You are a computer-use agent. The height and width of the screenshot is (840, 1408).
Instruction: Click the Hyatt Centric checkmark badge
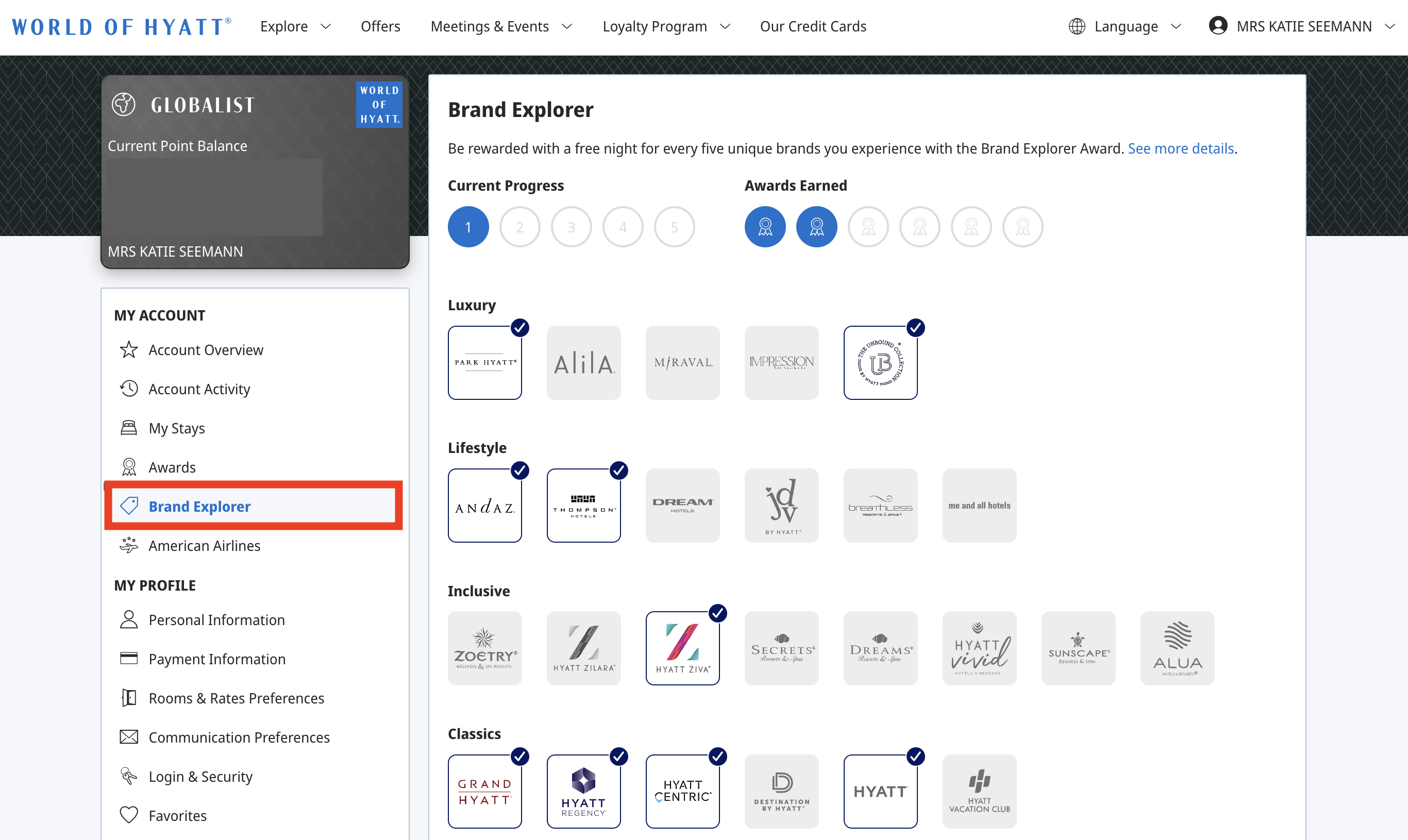click(718, 756)
